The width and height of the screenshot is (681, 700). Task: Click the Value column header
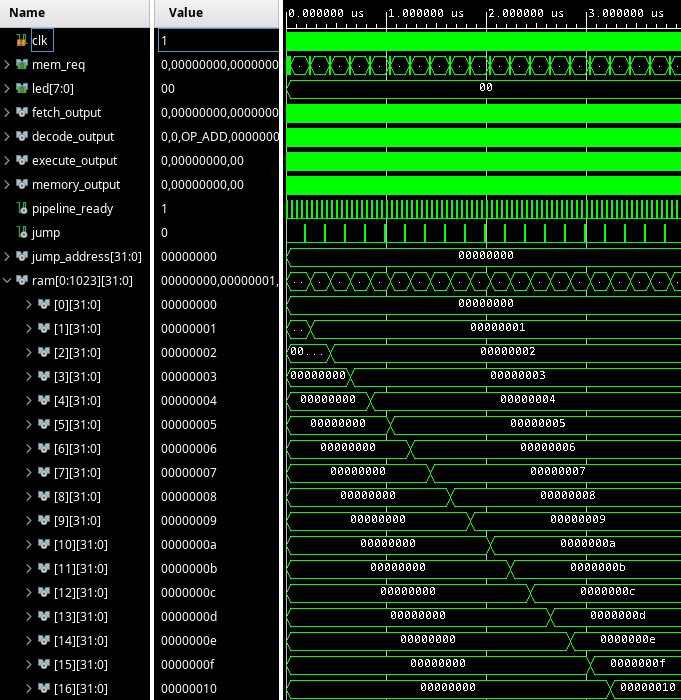tap(217, 13)
